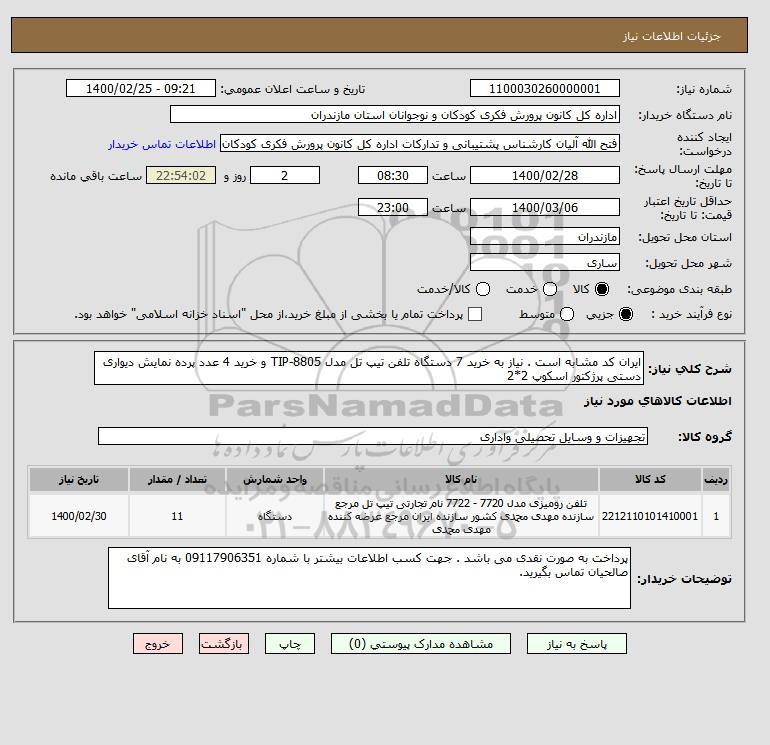Toggle the اسناد خزانه اسلامی payment checkbox
This screenshot has height=745, width=770.
475,314
